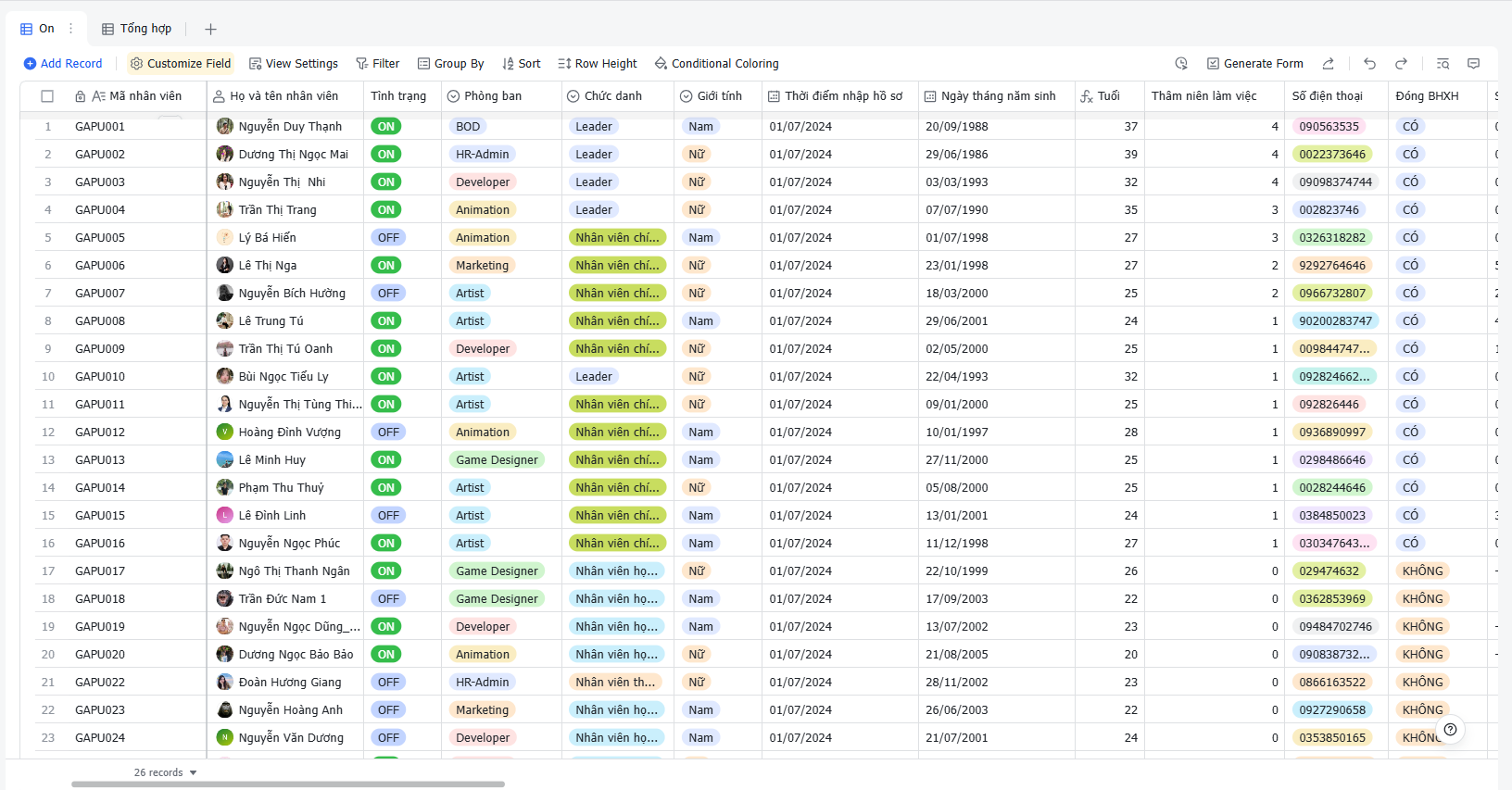Click the horizontal scrollbar at bottom
Screen dimensions: 1512x790
288,784
